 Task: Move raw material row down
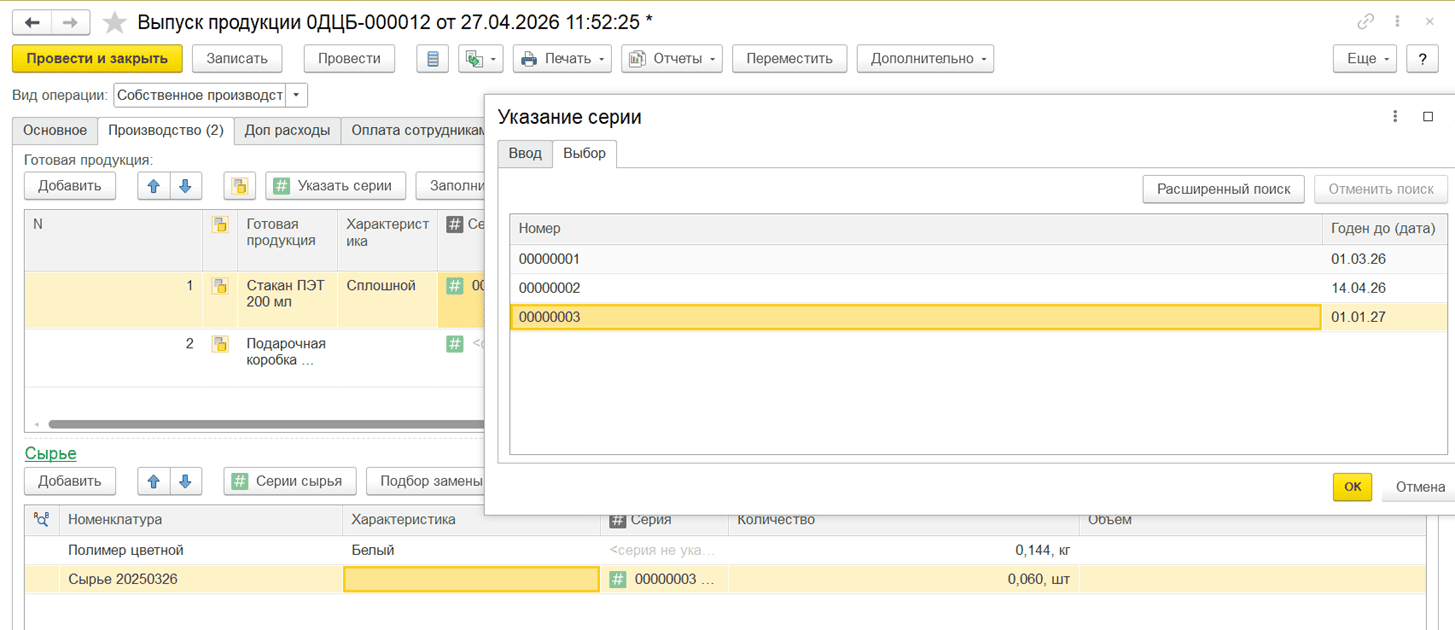pyautogui.click(x=185, y=481)
